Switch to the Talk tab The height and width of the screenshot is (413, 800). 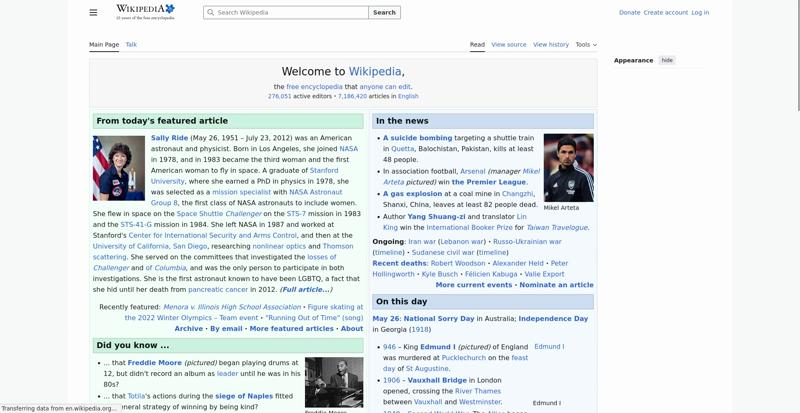[131, 45]
